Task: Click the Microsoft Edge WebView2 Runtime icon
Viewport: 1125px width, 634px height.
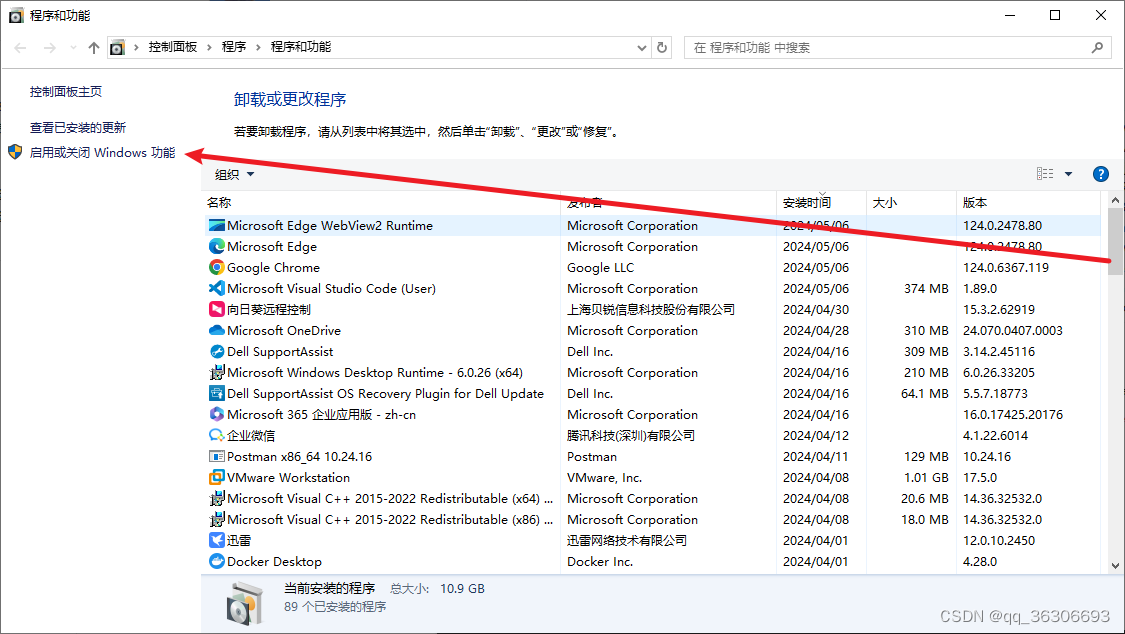Action: coord(217,225)
